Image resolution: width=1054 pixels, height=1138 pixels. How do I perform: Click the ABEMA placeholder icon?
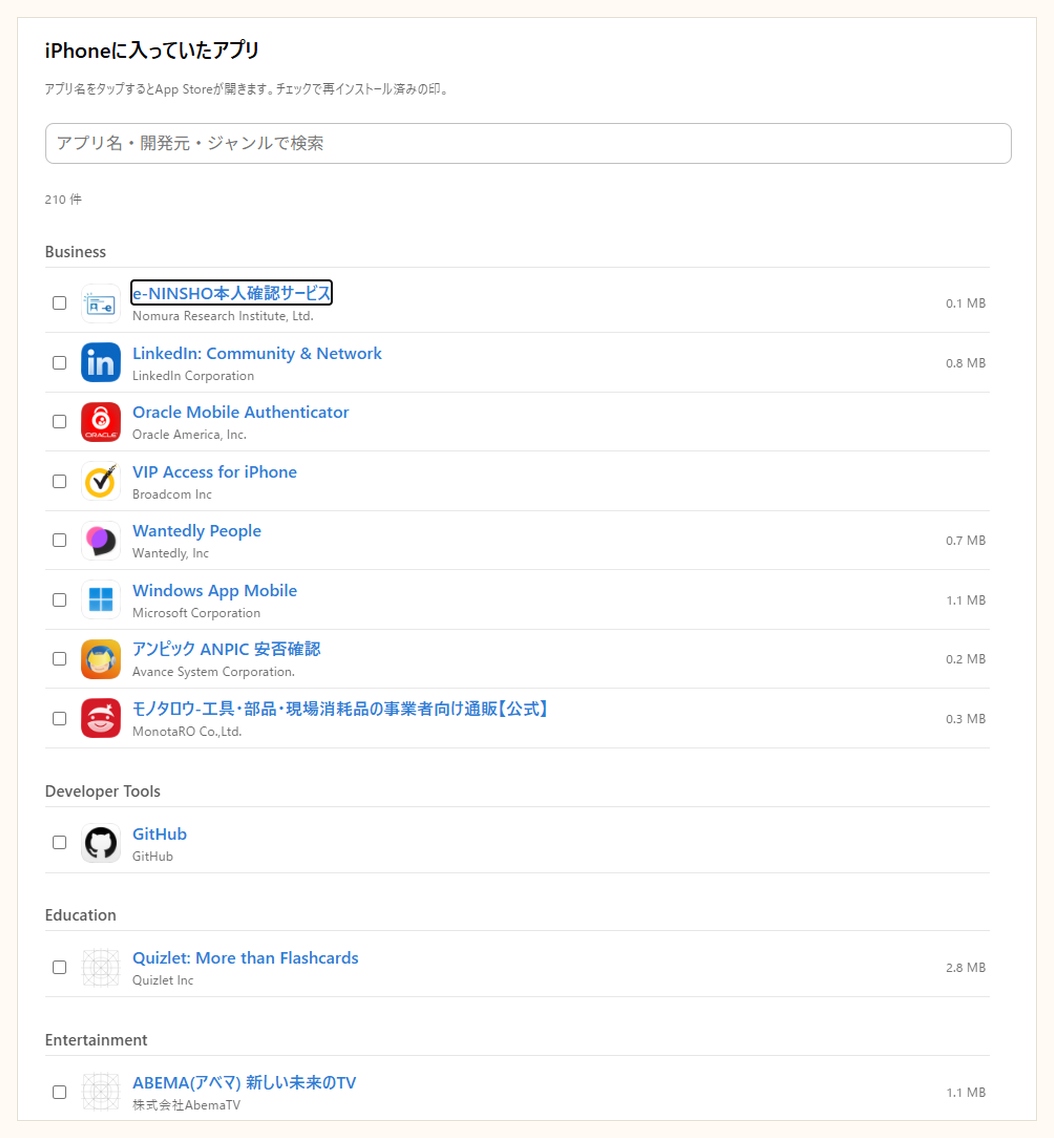(x=101, y=1092)
